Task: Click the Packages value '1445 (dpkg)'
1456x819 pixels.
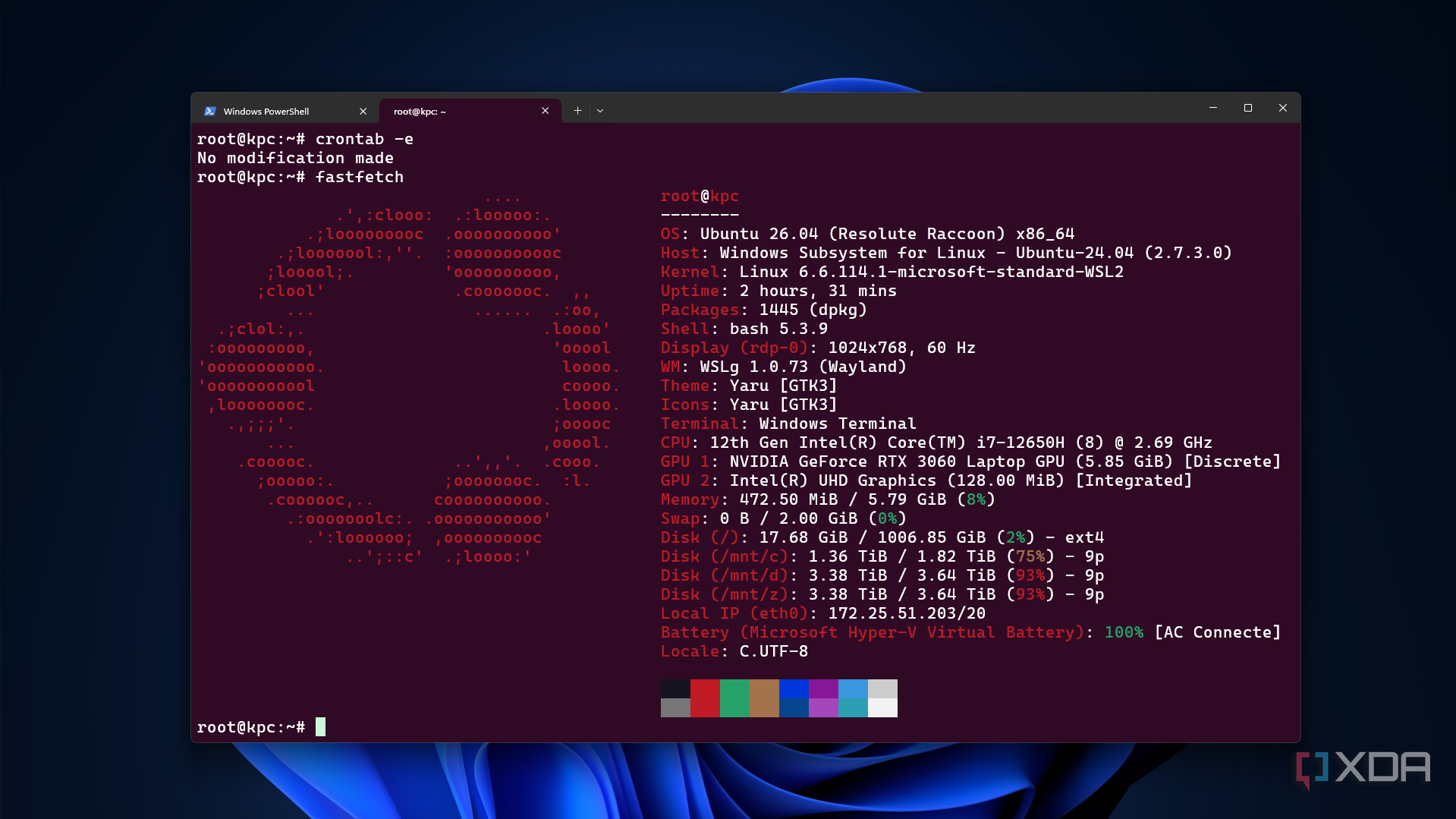Action: tap(813, 310)
